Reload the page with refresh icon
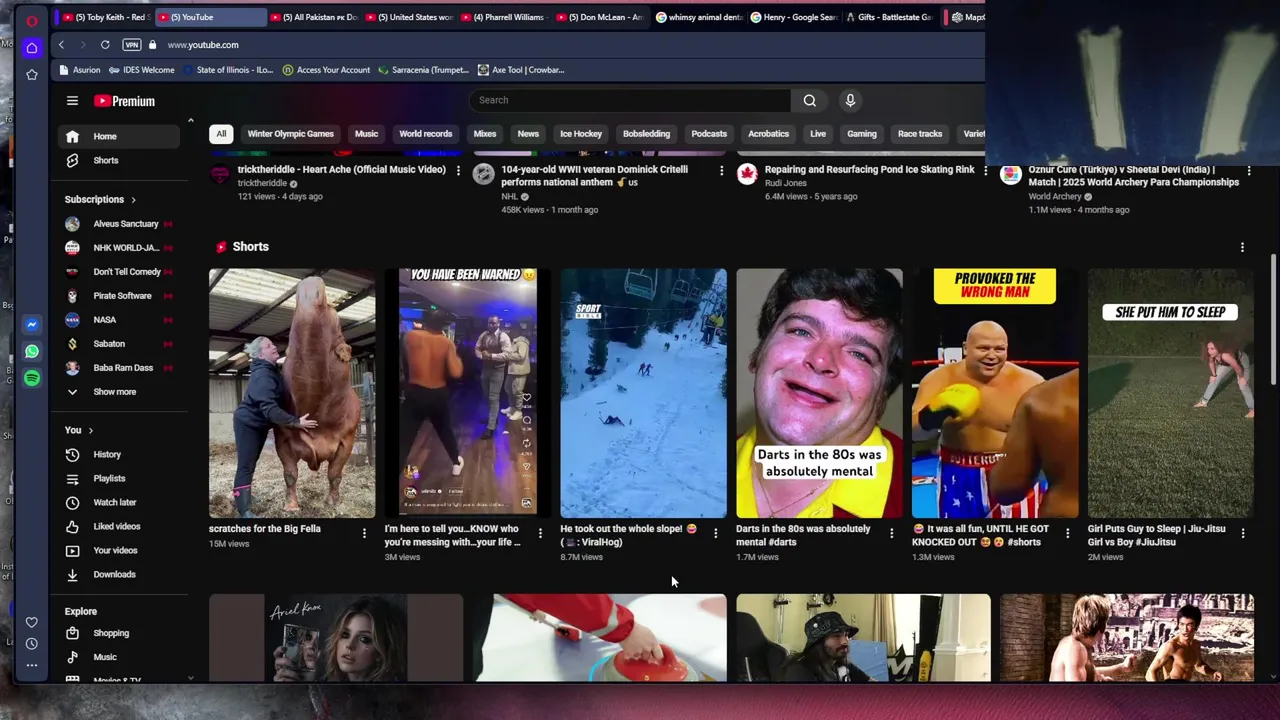The width and height of the screenshot is (1280, 720). click(105, 45)
